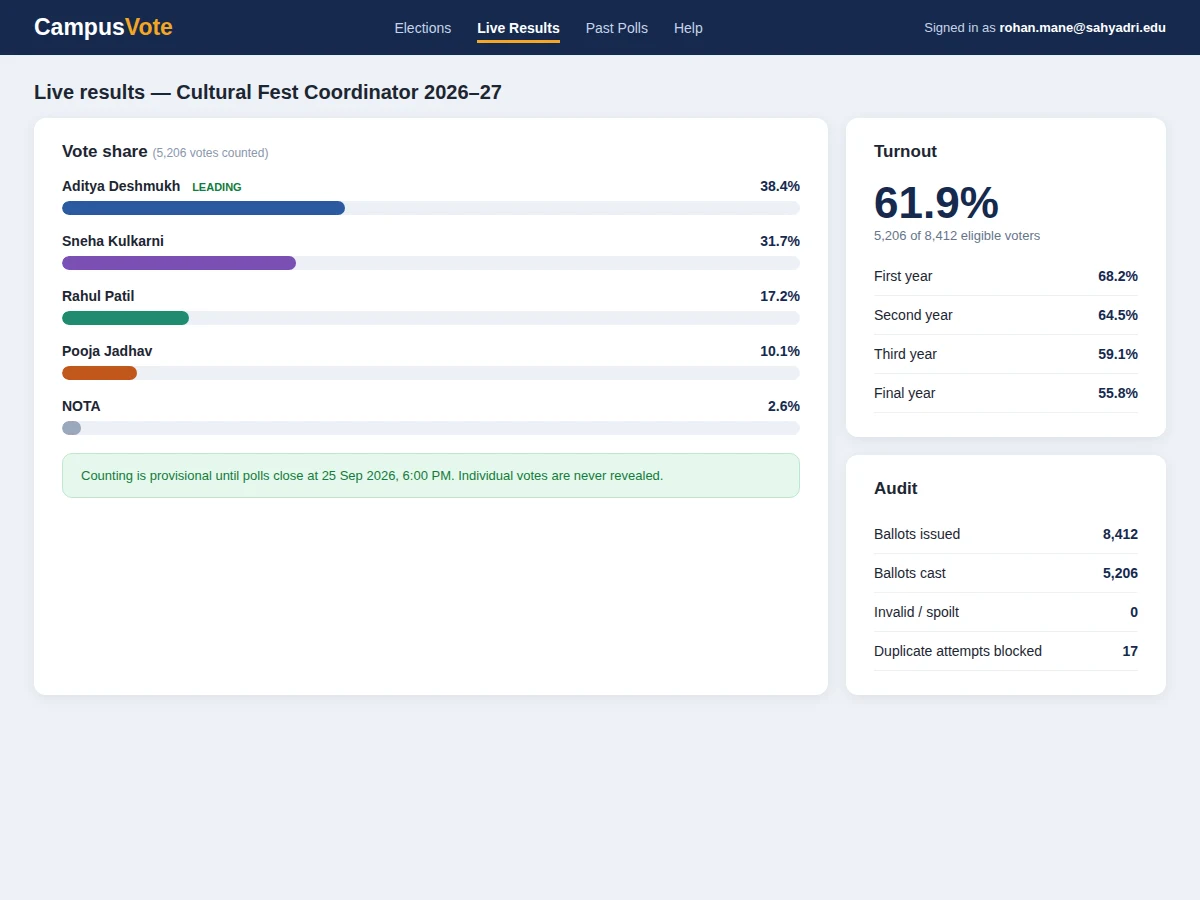The height and width of the screenshot is (900, 1200).
Task: Click the Duplicate attempts blocked row
Action: coord(1006,651)
